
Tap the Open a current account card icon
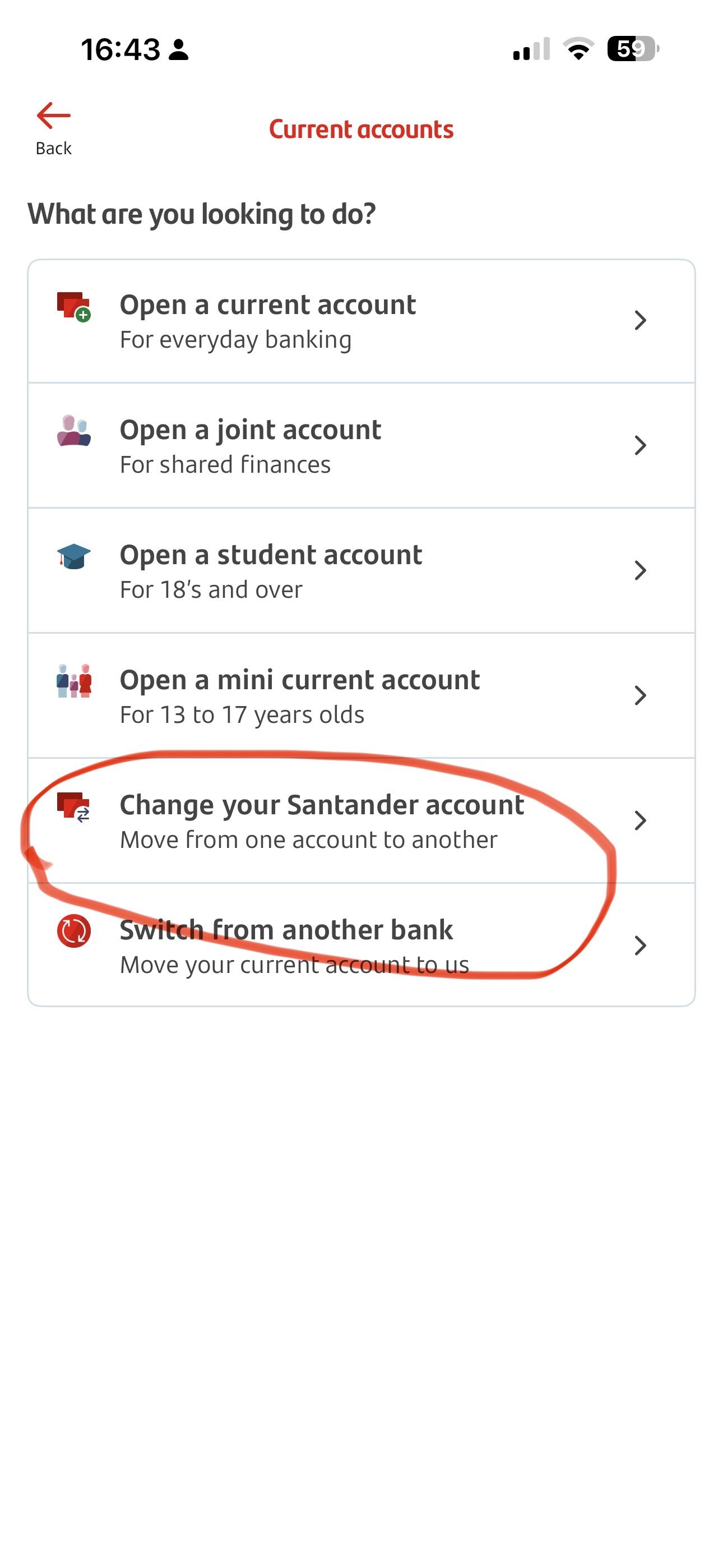point(73,306)
